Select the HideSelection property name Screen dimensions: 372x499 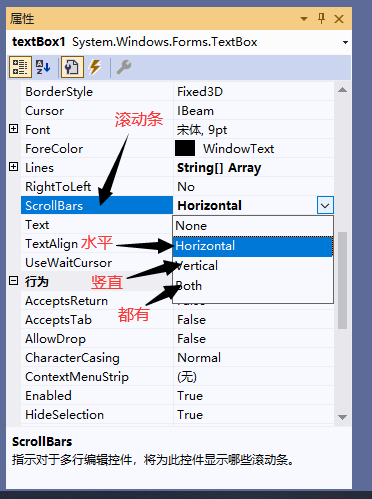(x=65, y=415)
